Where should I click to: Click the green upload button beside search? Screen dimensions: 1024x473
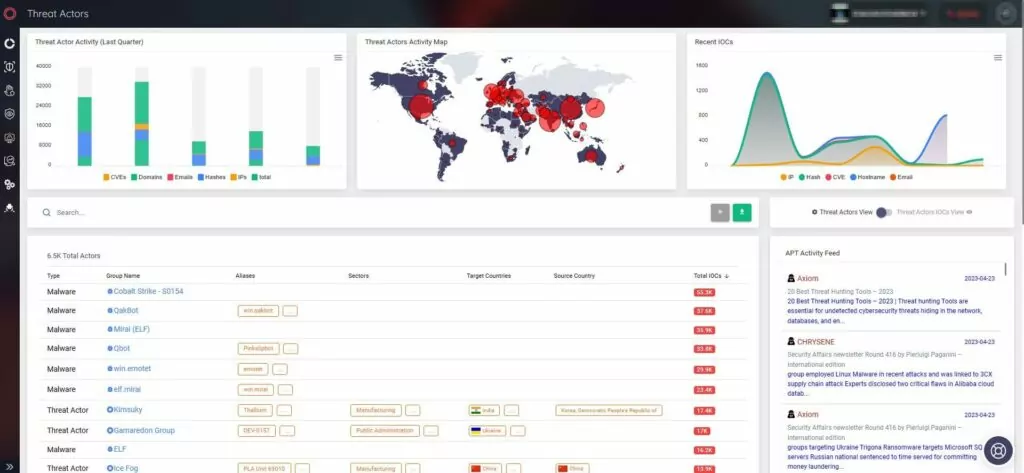pos(742,212)
